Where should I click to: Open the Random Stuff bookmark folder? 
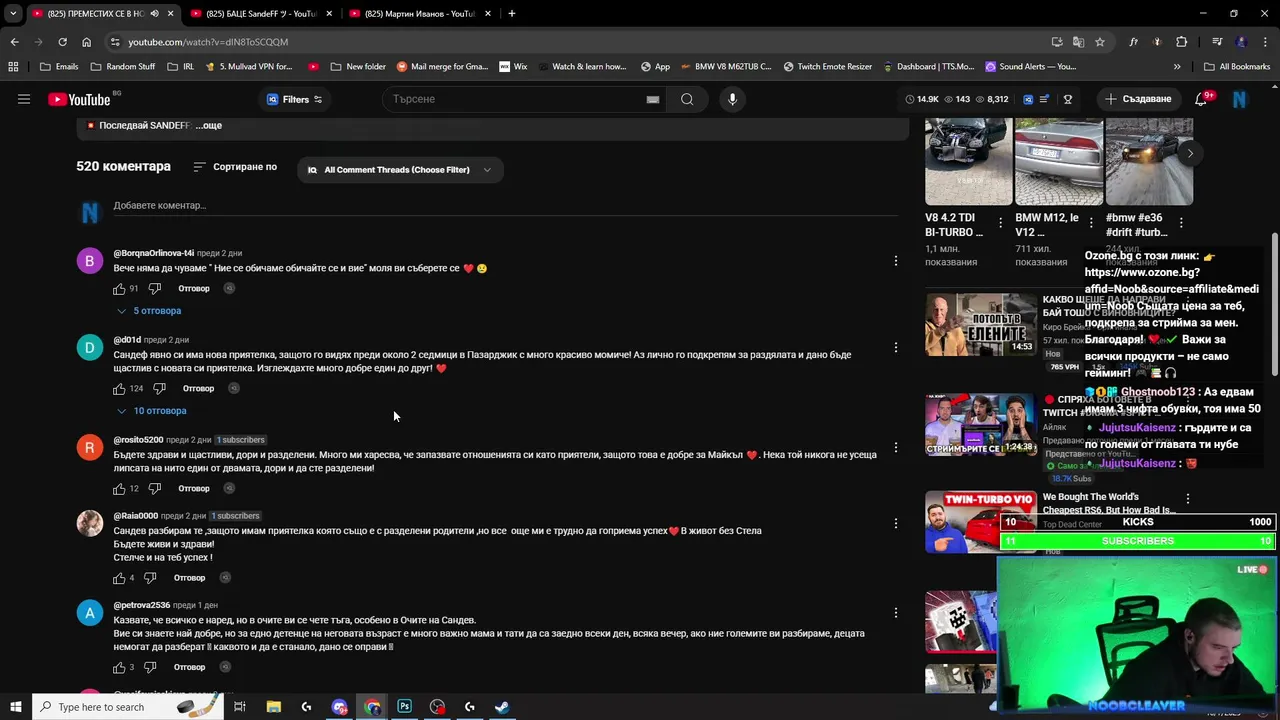point(122,67)
